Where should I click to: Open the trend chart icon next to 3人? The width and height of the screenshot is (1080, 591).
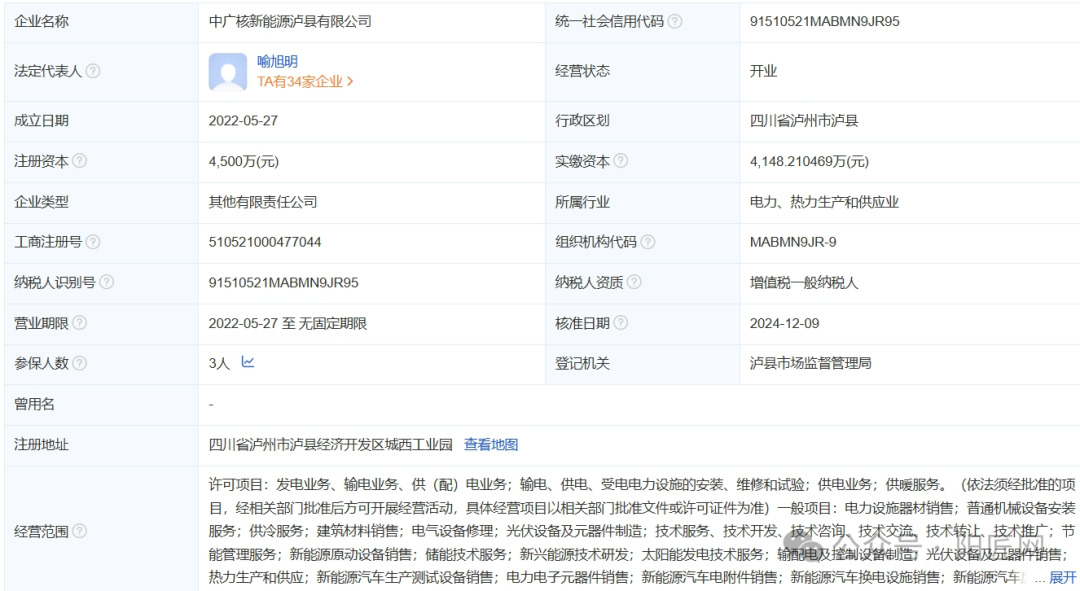[246, 364]
